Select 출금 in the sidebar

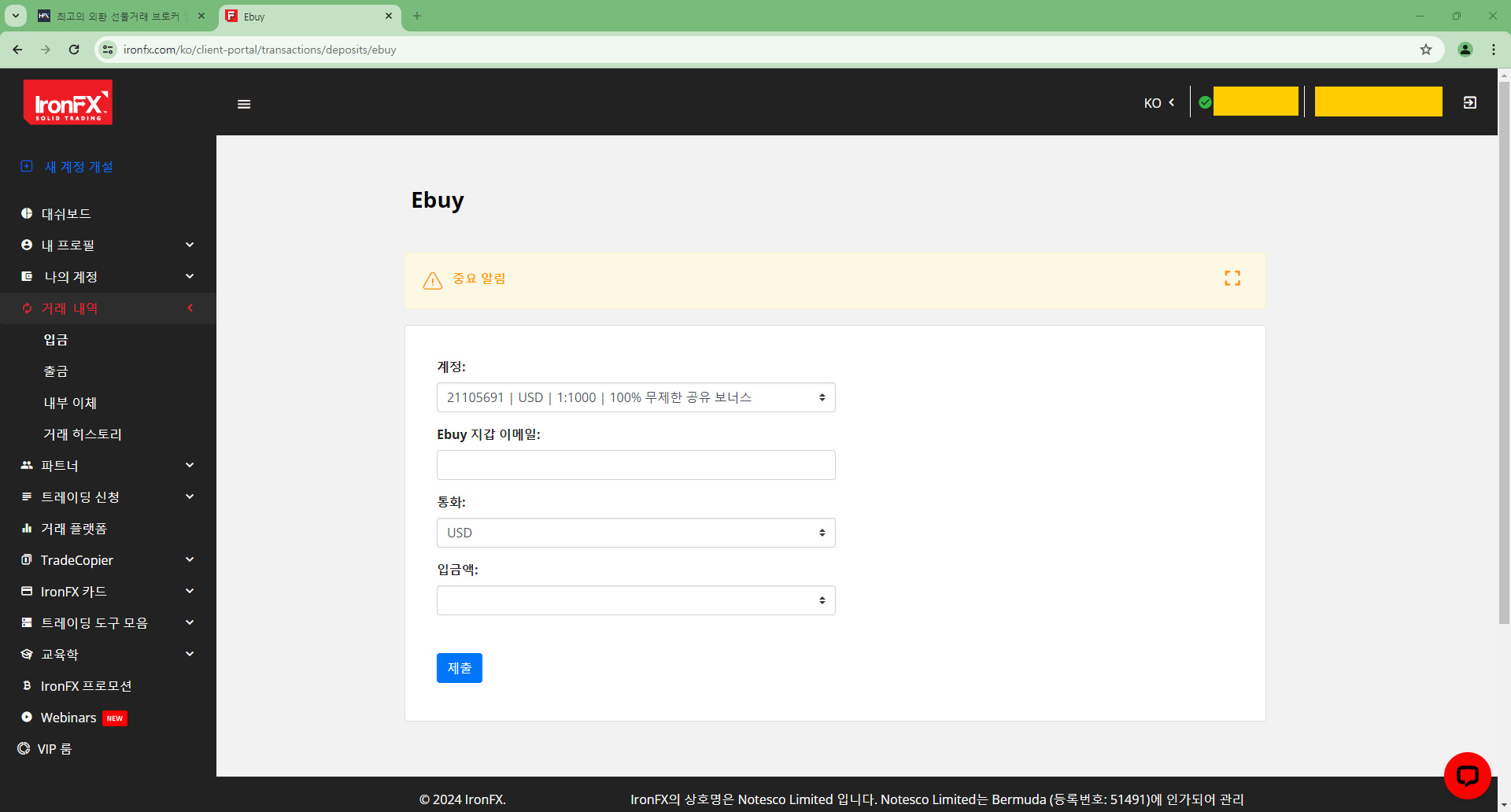click(x=56, y=371)
